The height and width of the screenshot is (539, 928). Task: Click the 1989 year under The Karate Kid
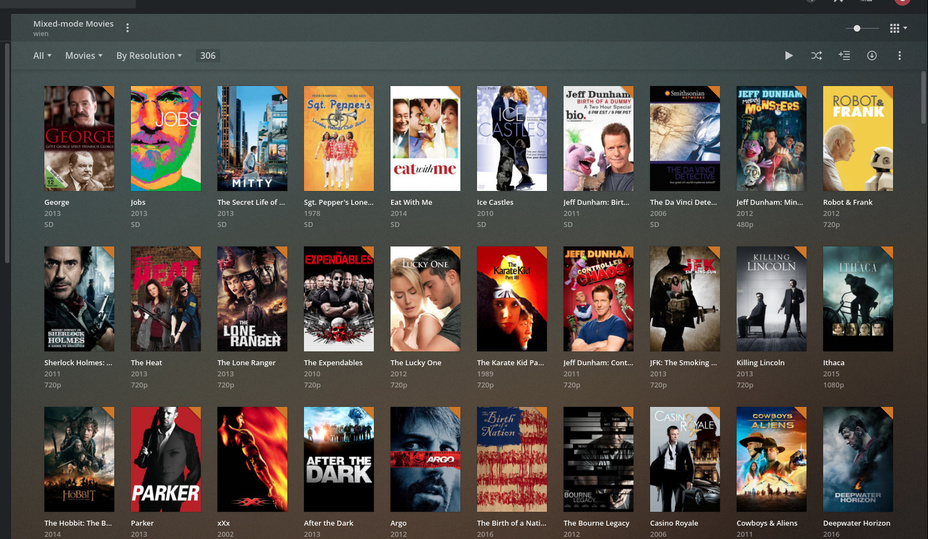click(485, 374)
